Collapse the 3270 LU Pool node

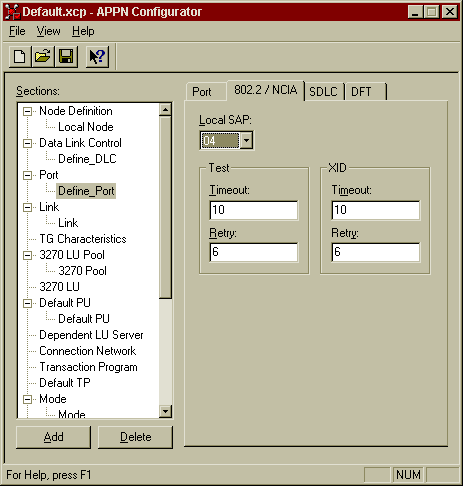(x=27, y=255)
